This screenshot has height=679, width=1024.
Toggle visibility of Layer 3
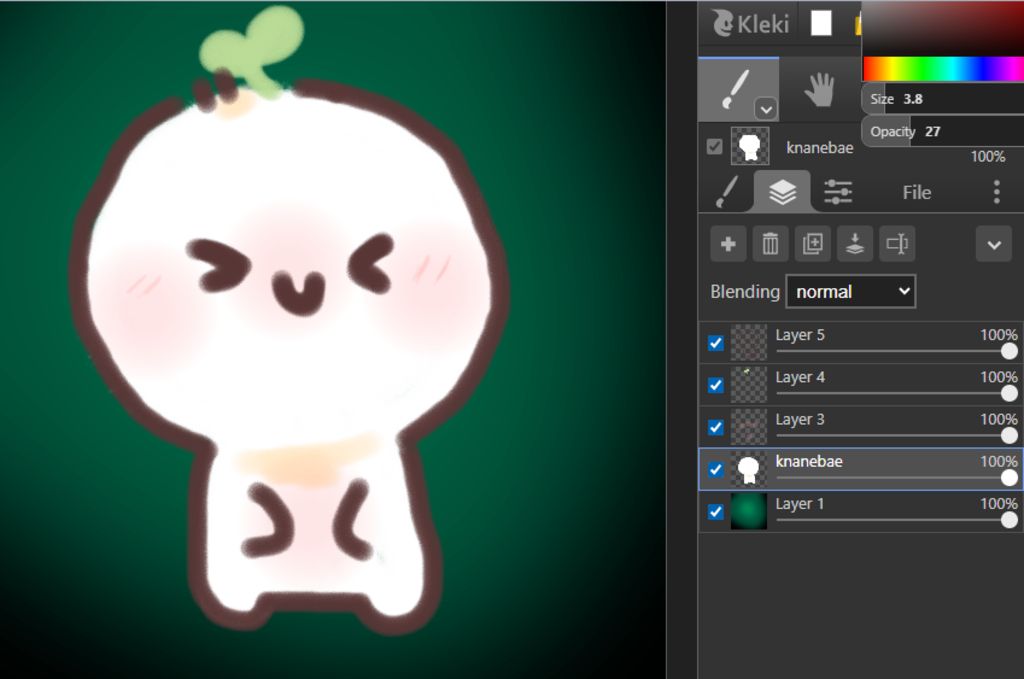pyautogui.click(x=716, y=427)
